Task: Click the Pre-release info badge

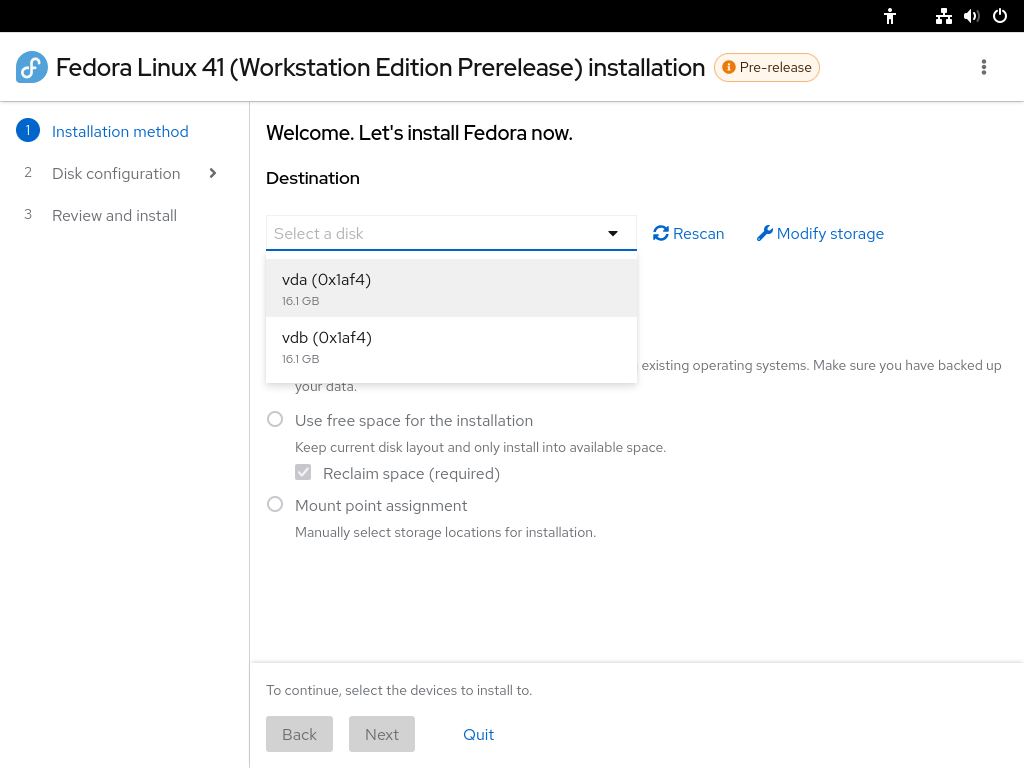Action: pos(767,67)
